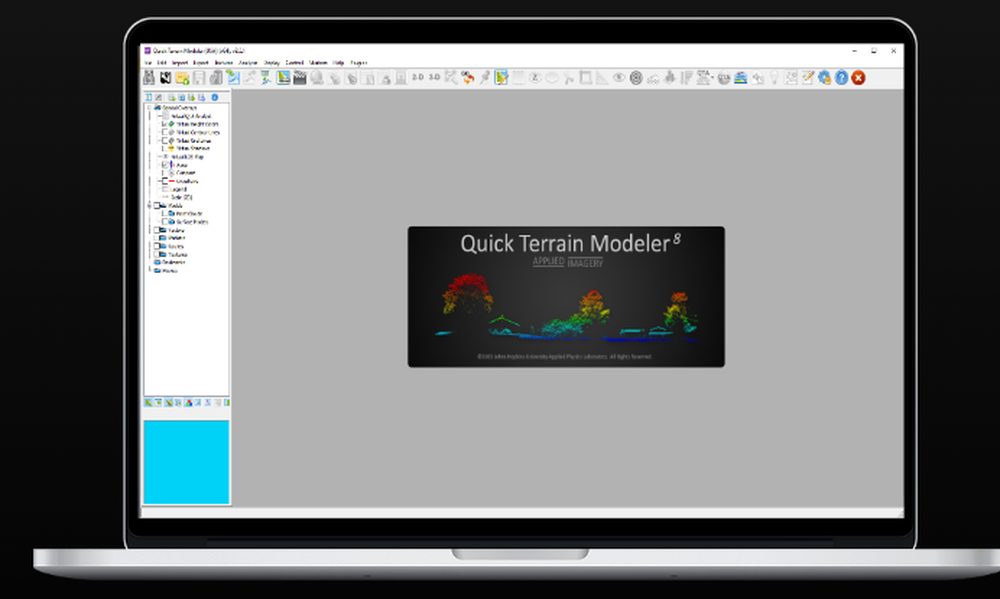Click the QTA globe icon

[x=723, y=78]
